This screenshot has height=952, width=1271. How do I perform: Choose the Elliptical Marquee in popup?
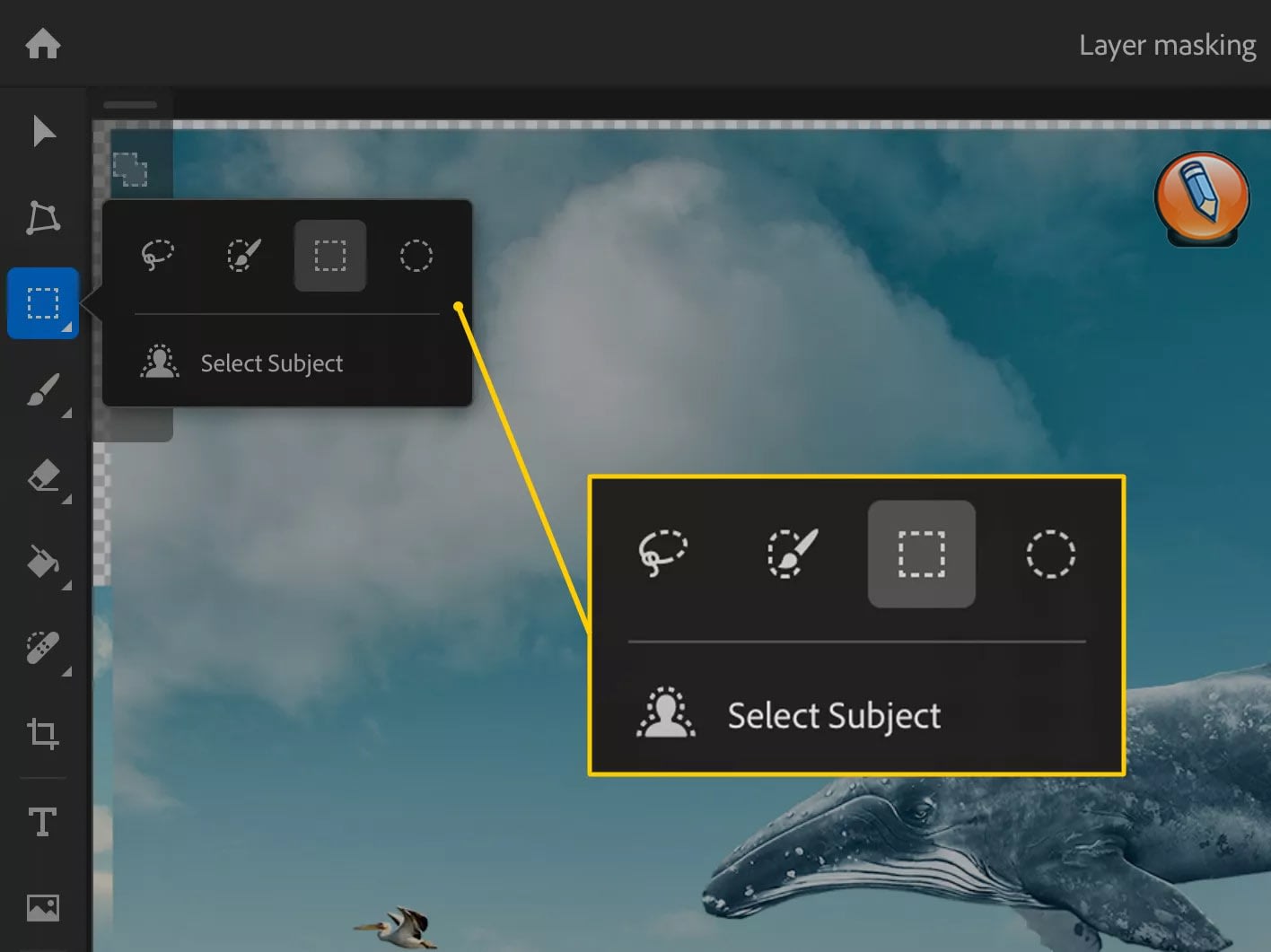pos(416,256)
